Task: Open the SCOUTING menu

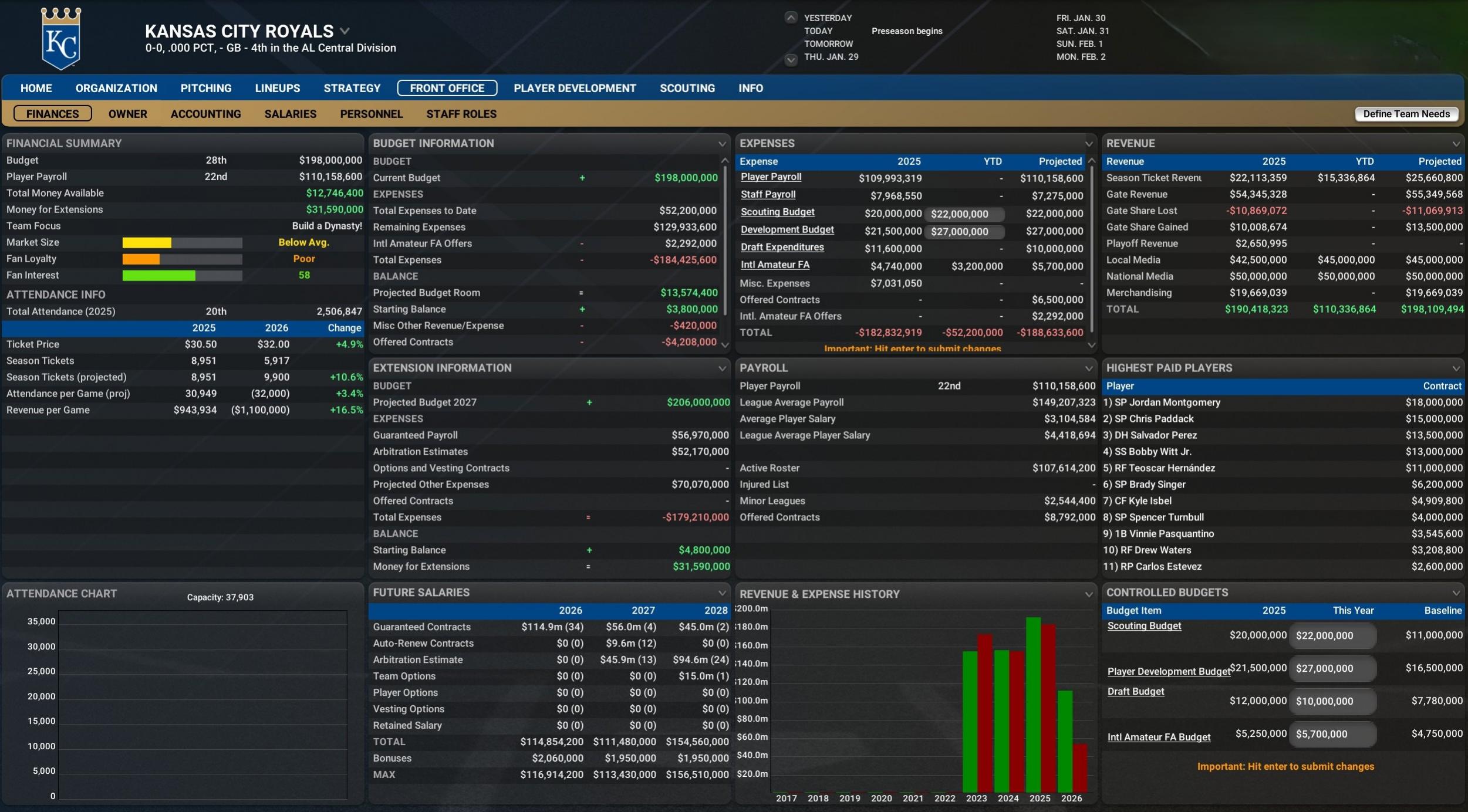Action: pyautogui.click(x=687, y=88)
